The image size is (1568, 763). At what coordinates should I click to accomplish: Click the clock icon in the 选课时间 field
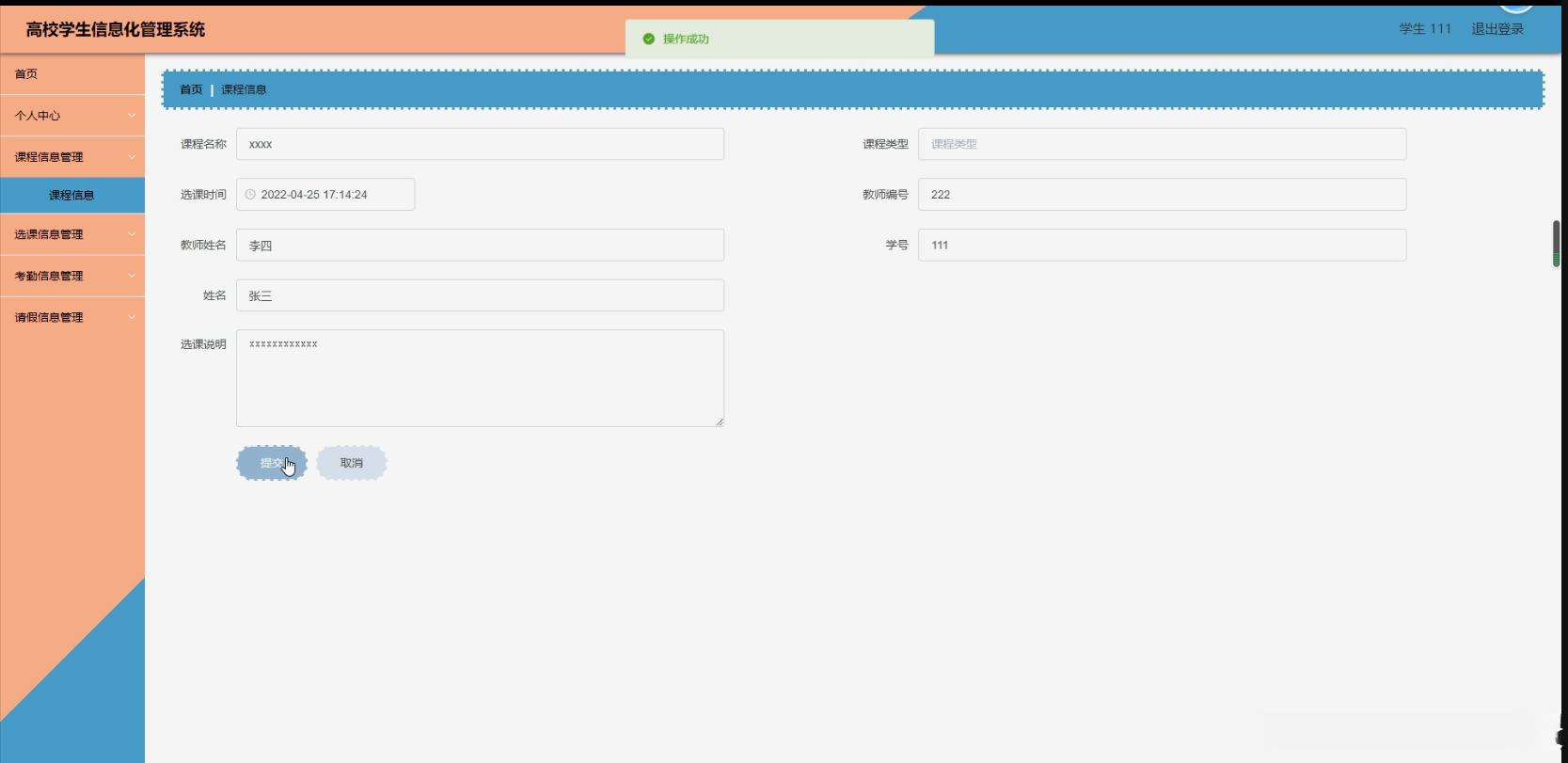(250, 195)
